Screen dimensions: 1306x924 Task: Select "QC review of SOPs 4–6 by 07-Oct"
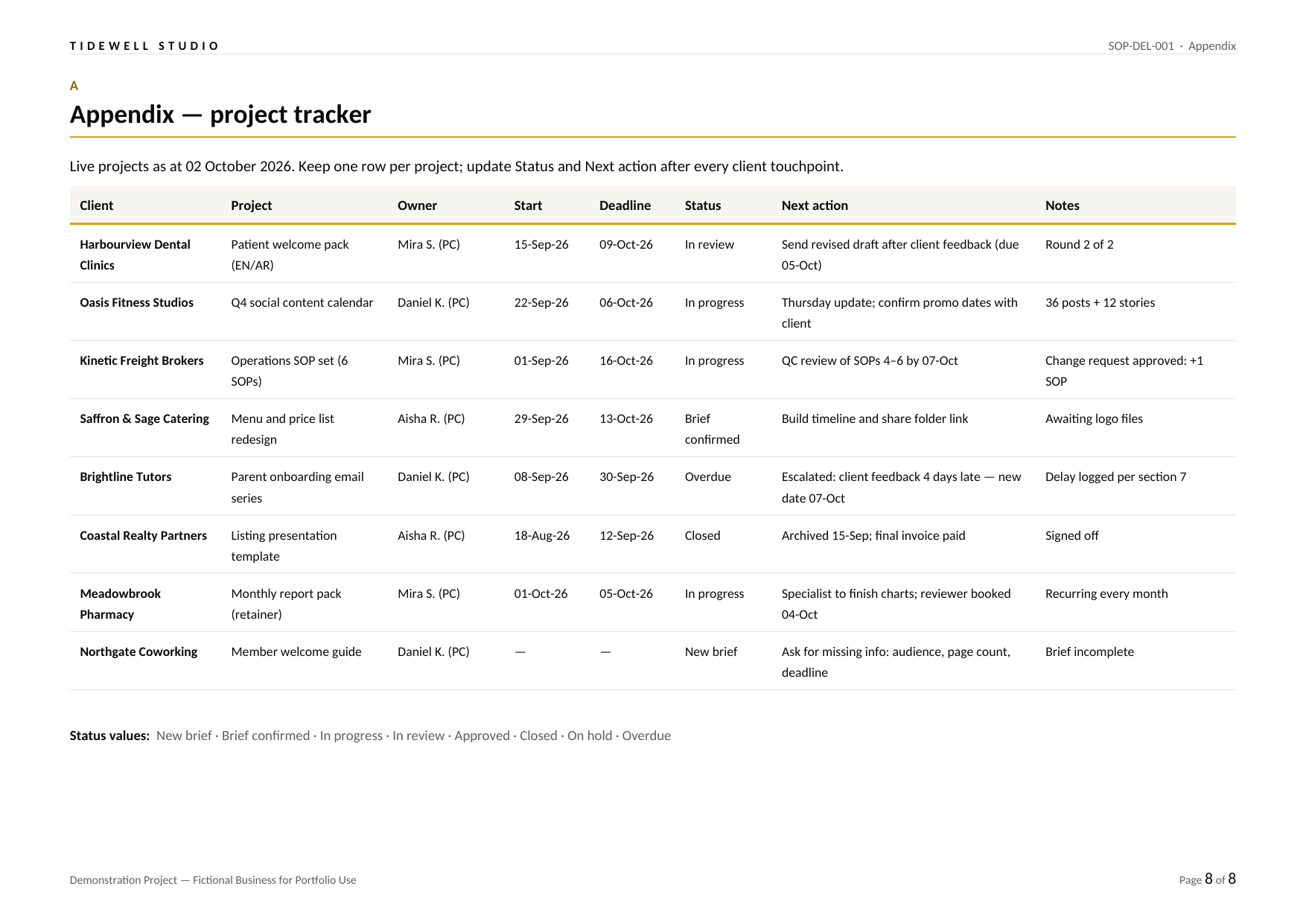870,360
